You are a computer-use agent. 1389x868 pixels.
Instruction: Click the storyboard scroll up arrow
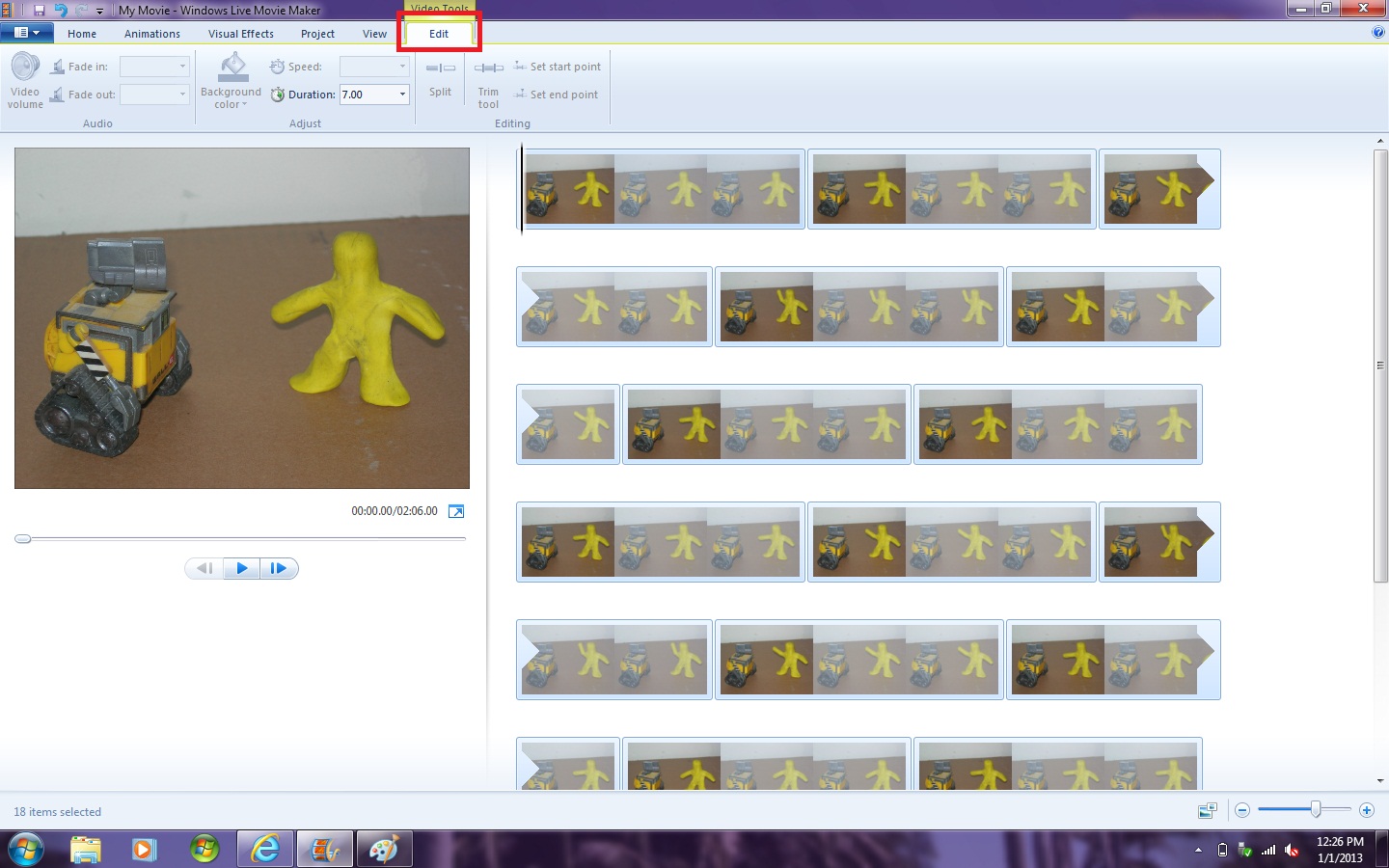[x=1380, y=141]
